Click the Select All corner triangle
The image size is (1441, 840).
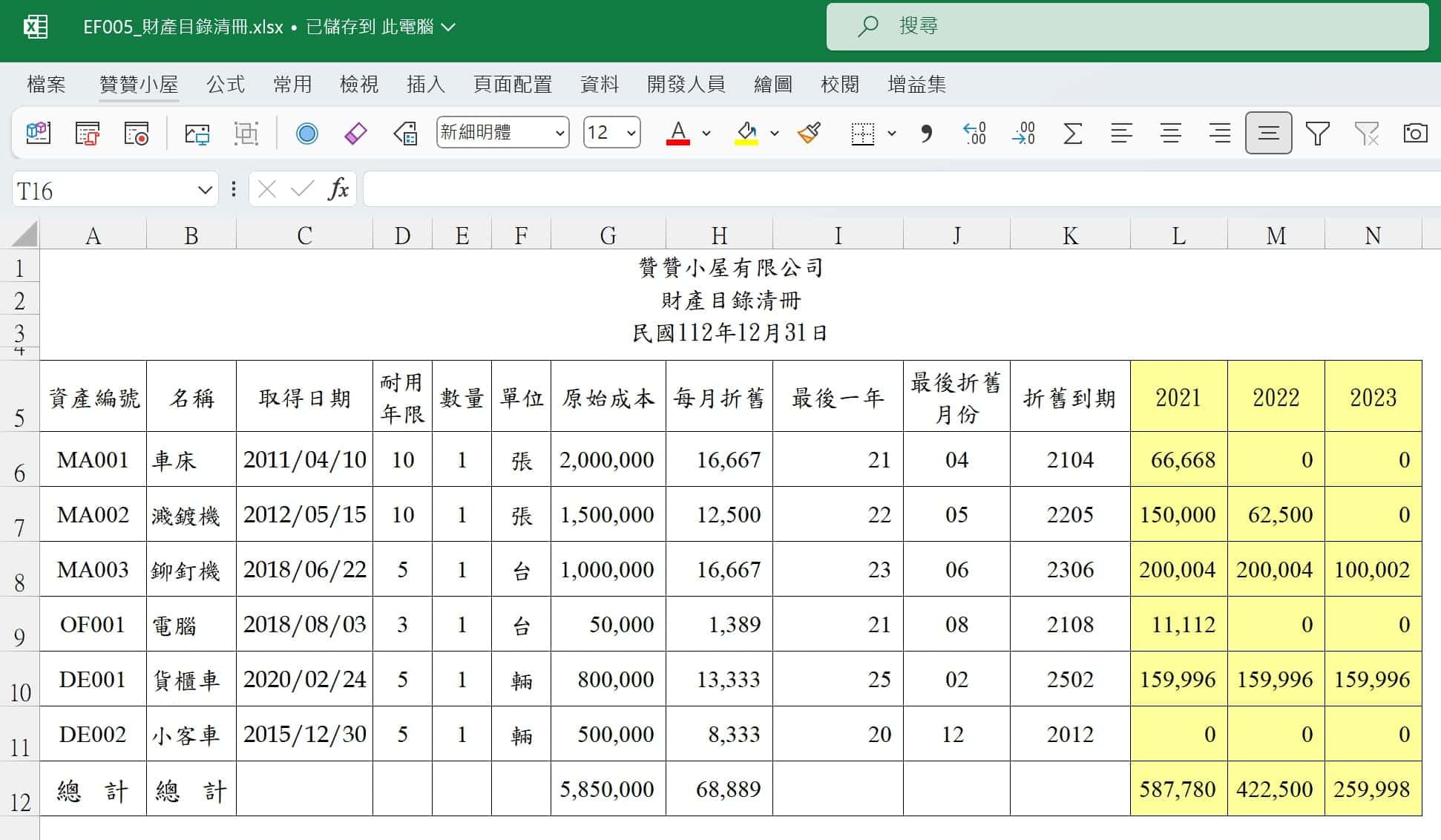tap(24, 234)
